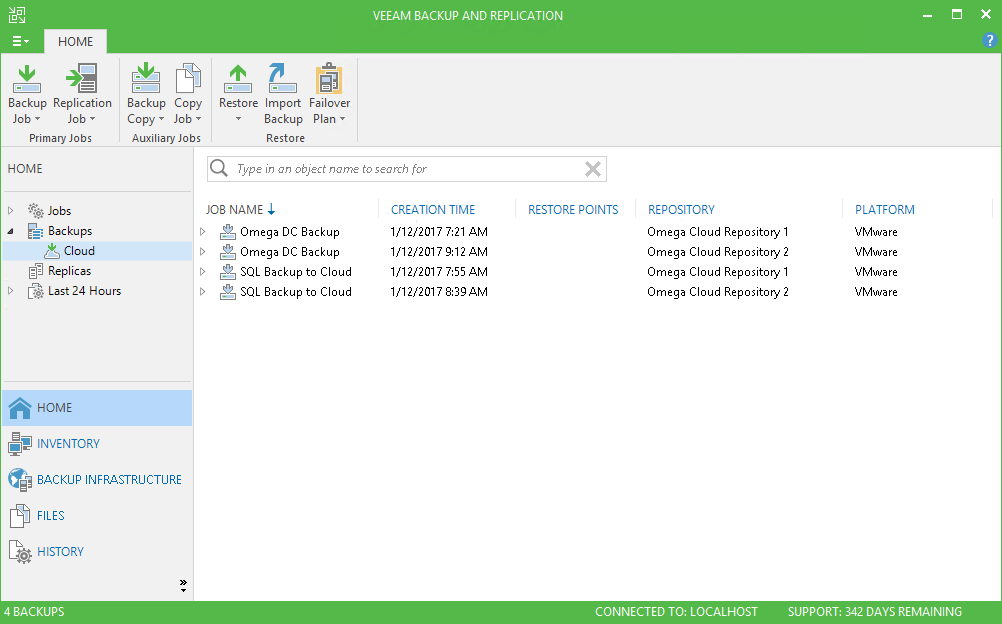Select the Cloud node under Backups

(97, 251)
